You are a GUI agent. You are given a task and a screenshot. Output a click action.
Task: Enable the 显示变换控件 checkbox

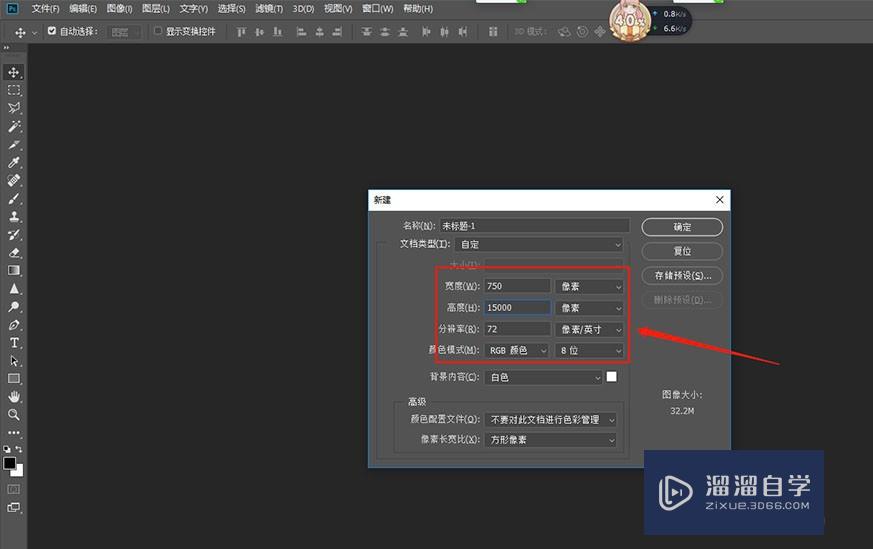[158, 31]
